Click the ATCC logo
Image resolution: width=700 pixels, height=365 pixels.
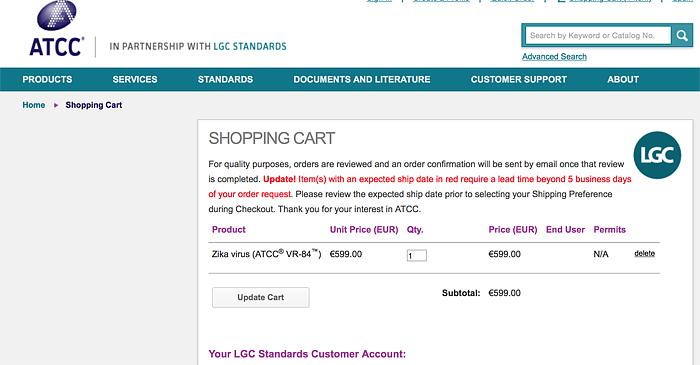(x=56, y=29)
